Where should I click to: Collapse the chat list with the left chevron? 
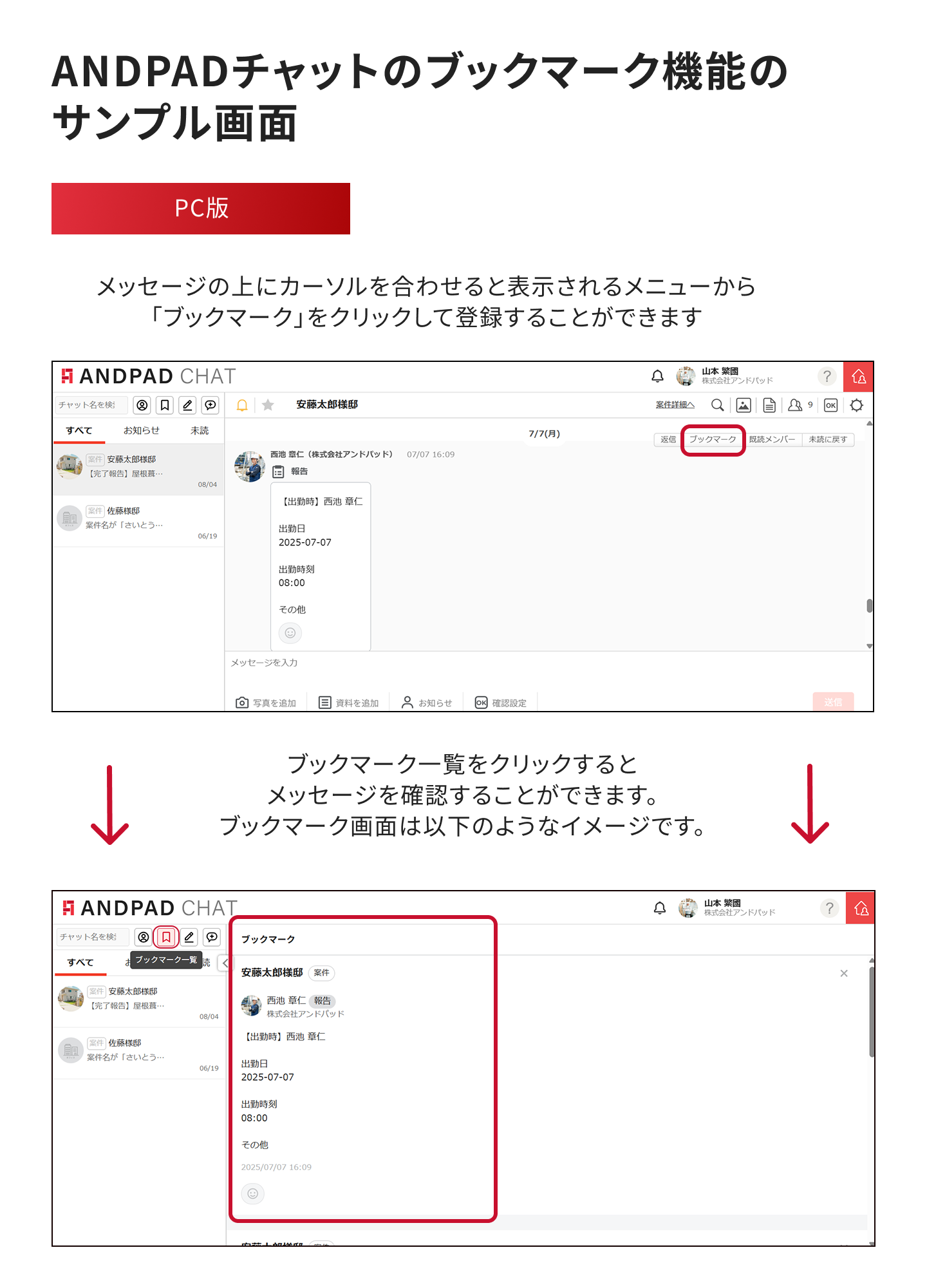(x=224, y=963)
